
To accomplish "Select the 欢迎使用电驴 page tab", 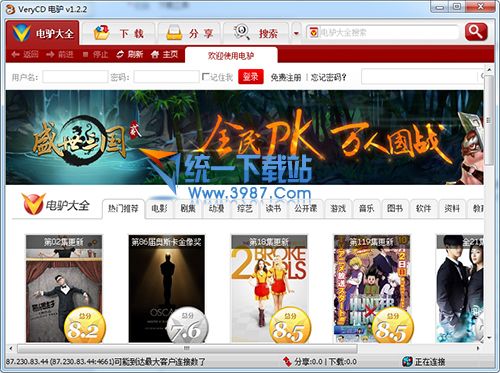I will pos(231,55).
